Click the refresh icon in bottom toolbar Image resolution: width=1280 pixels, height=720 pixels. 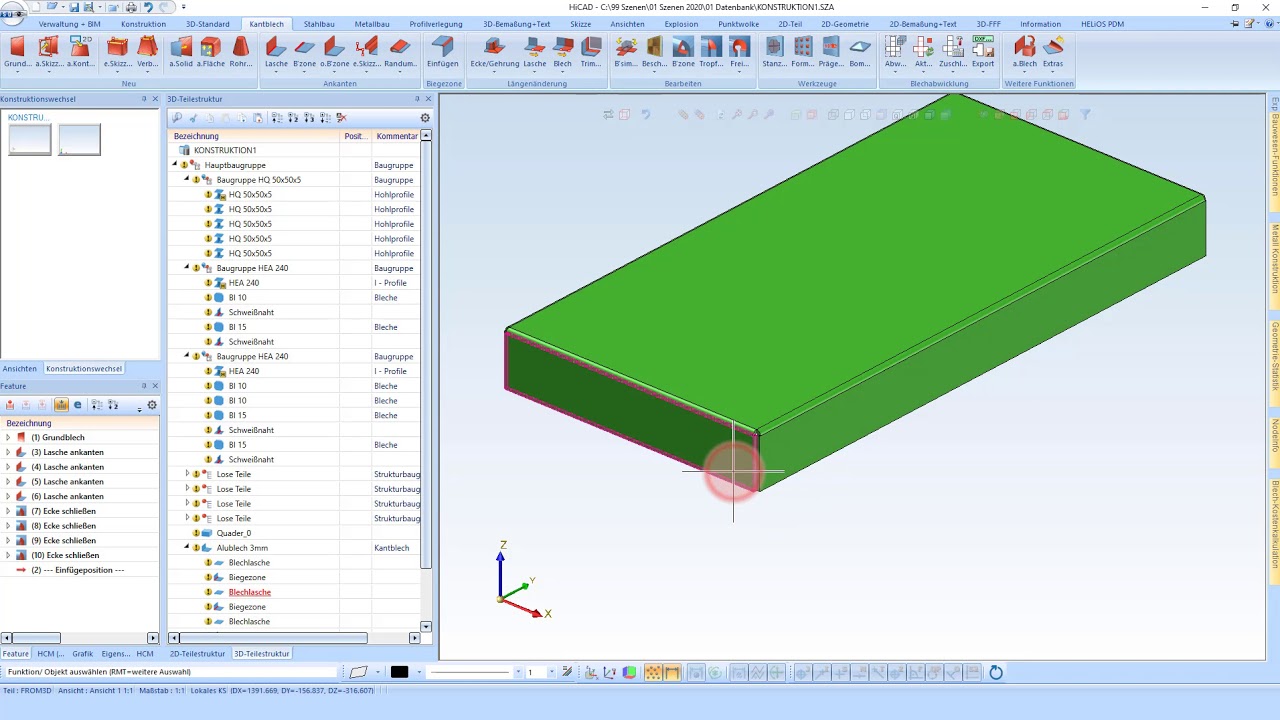point(996,673)
